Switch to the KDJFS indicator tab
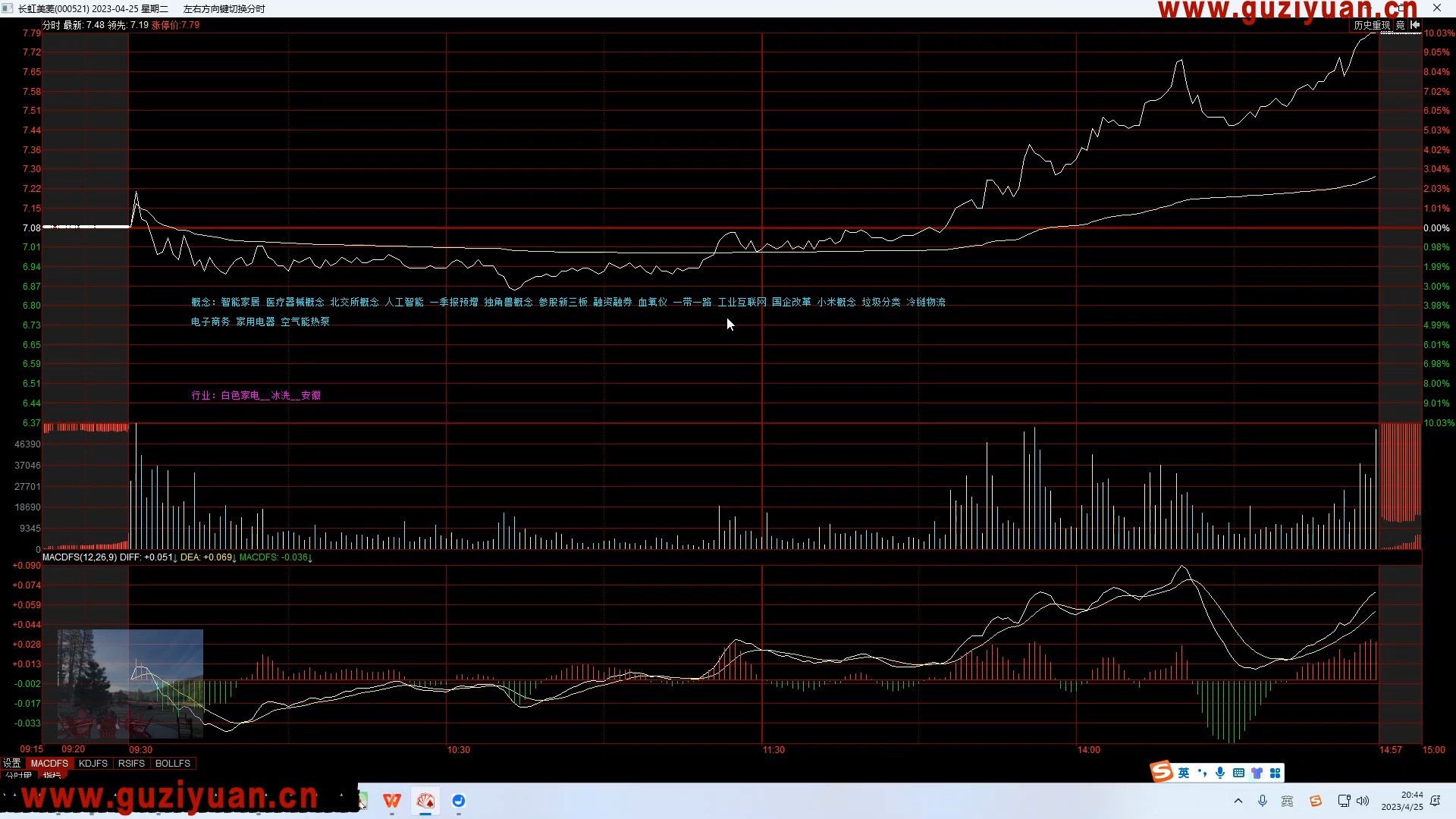1456x819 pixels. (x=93, y=764)
